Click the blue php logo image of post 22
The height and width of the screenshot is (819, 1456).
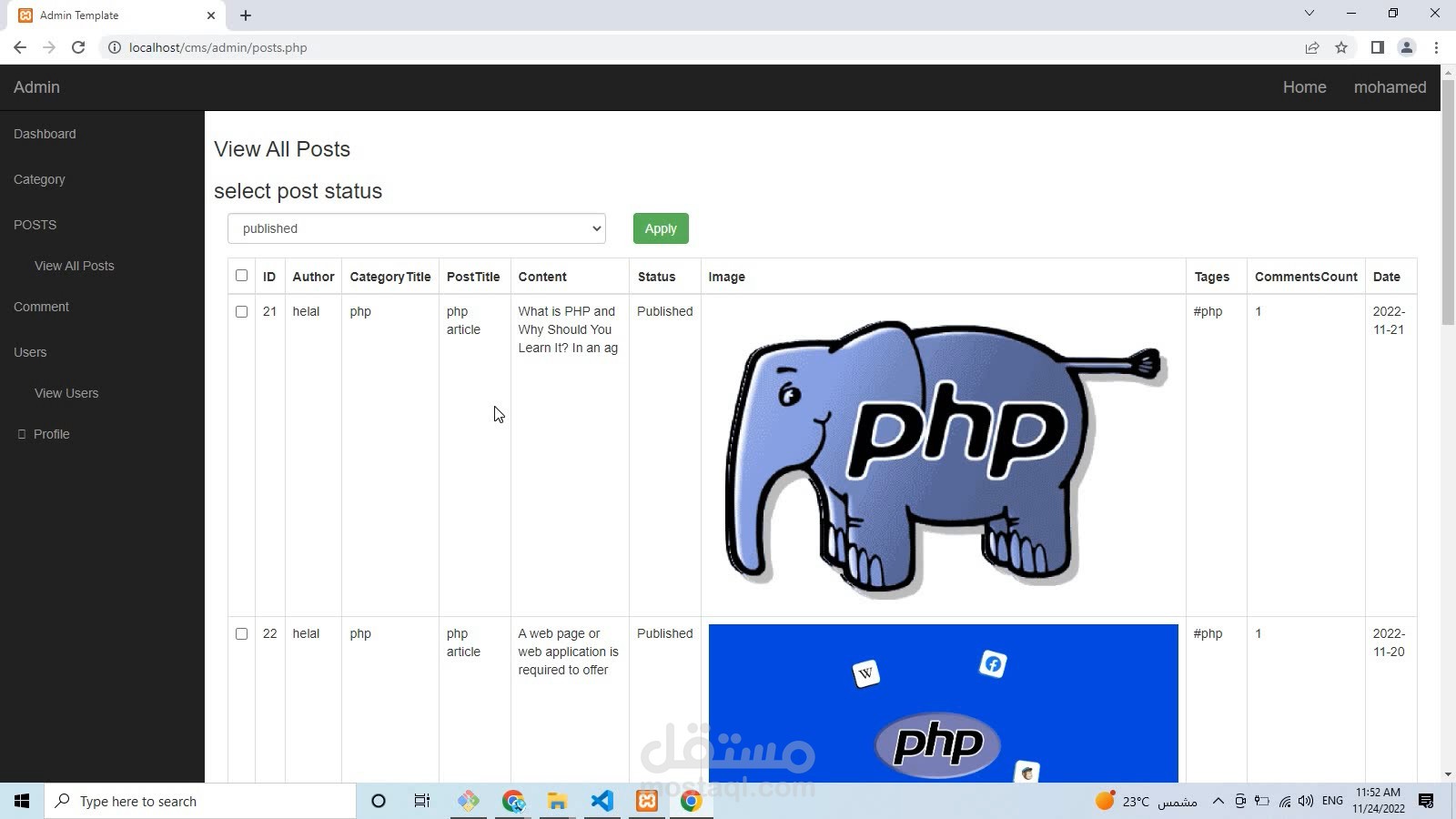click(944, 703)
